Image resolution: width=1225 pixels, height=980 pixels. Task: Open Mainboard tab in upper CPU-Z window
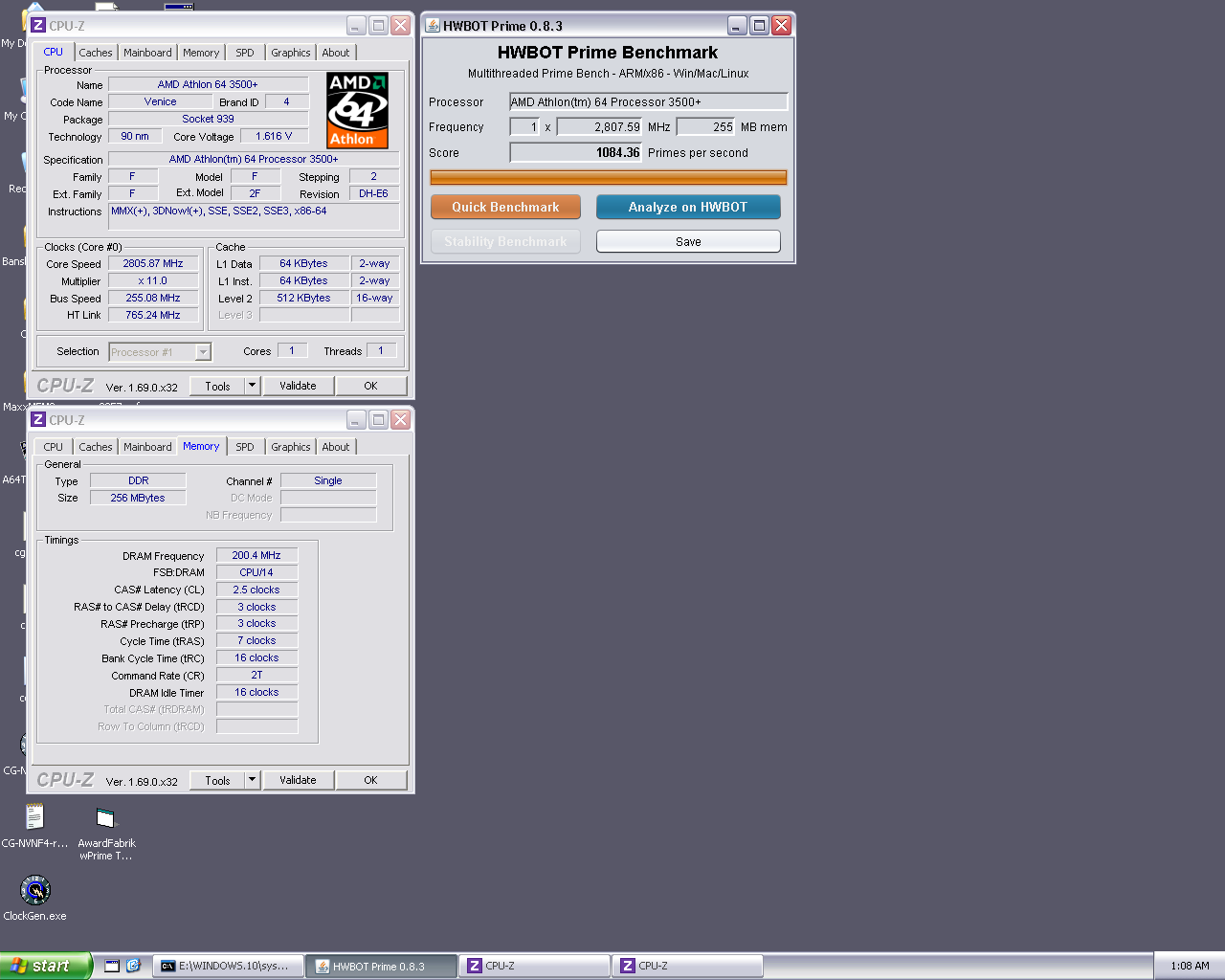(147, 53)
